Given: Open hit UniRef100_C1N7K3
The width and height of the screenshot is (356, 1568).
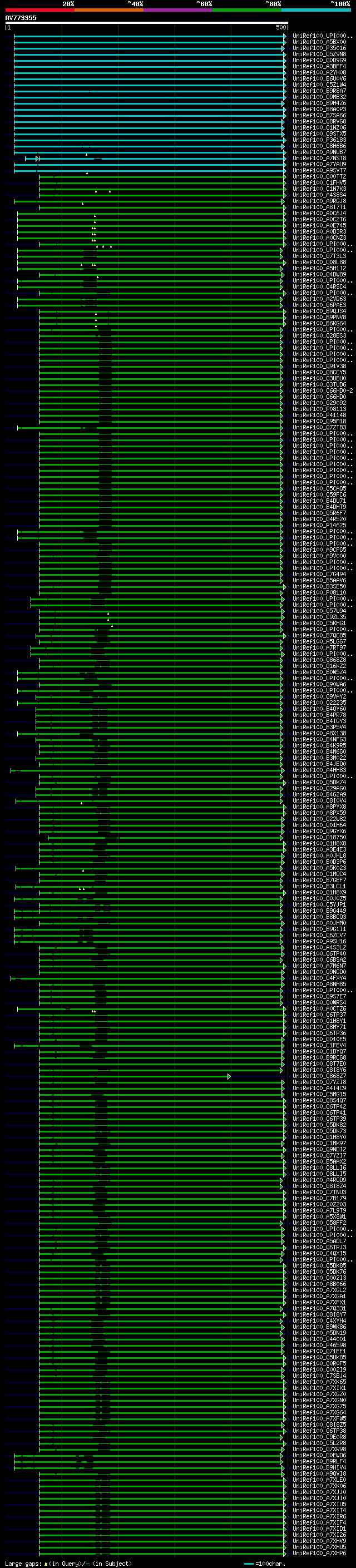Looking at the screenshot, I should [319, 189].
